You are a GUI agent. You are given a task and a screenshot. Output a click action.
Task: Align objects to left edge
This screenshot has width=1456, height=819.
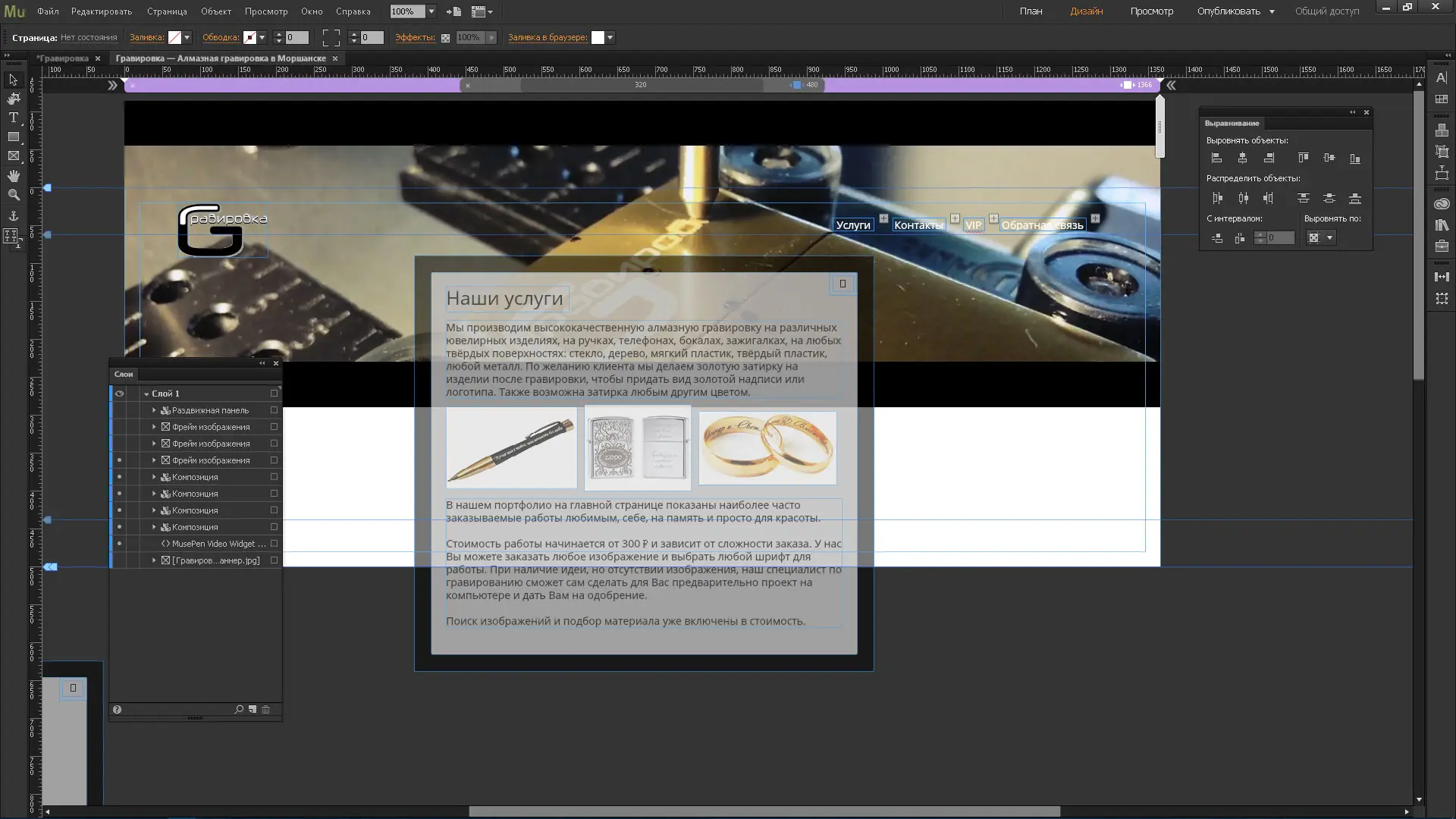coord(1216,158)
